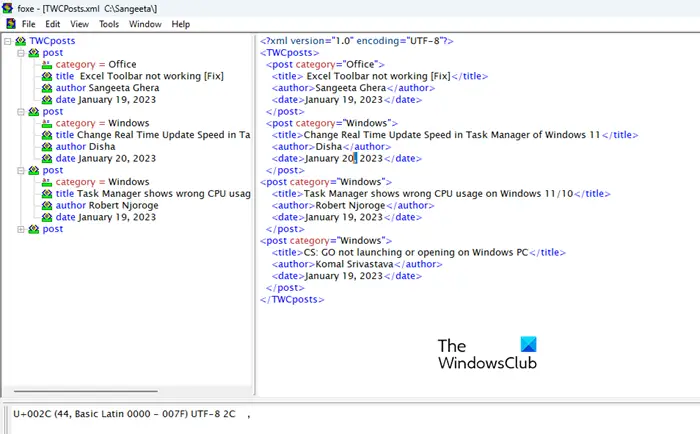The width and height of the screenshot is (700, 434).
Task: Click element icon of post above Task Manager title
Action: 34,170
